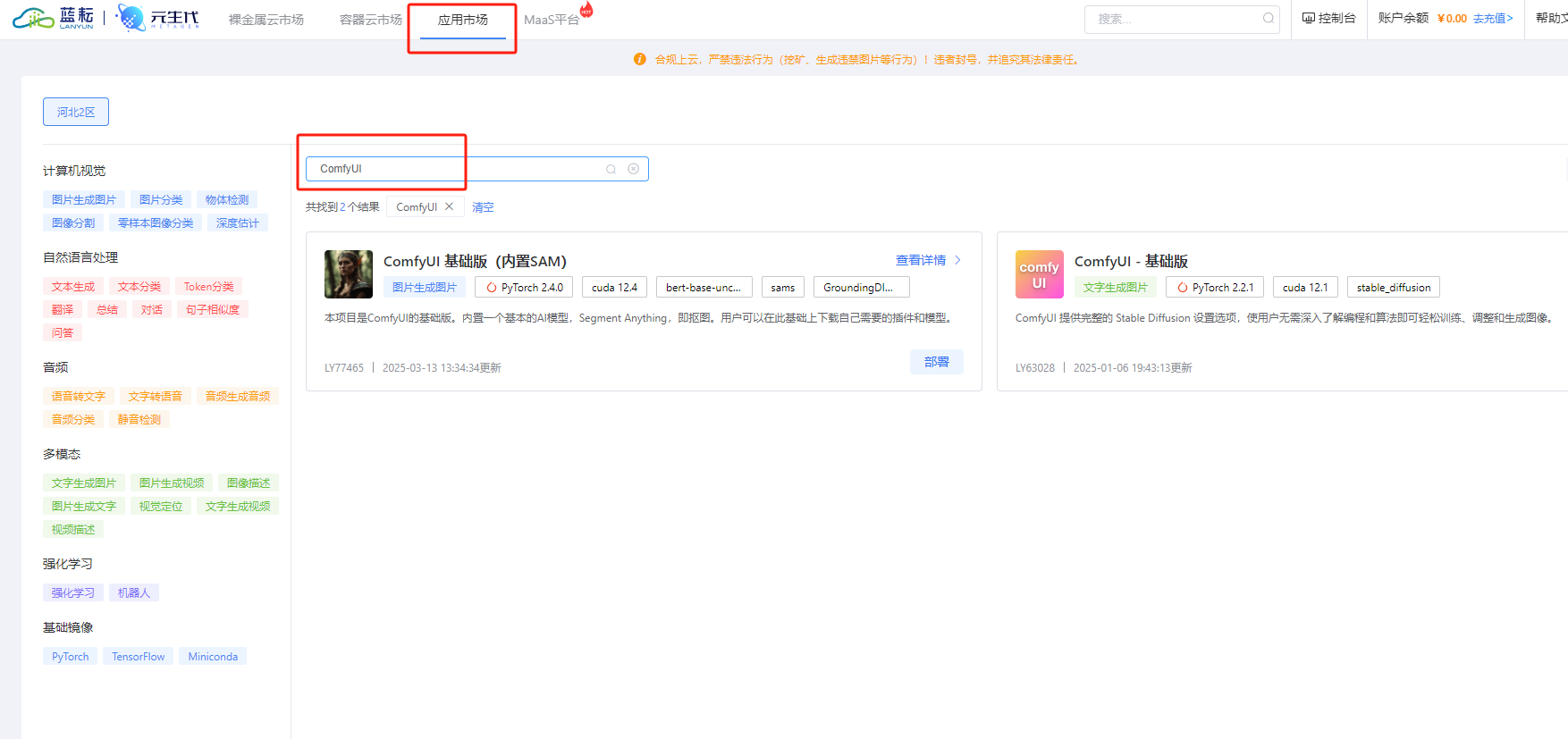Screen dimensions: 1568x739
Task: Open the ComfyUI - 基础版 card title
Action: pos(1131,261)
